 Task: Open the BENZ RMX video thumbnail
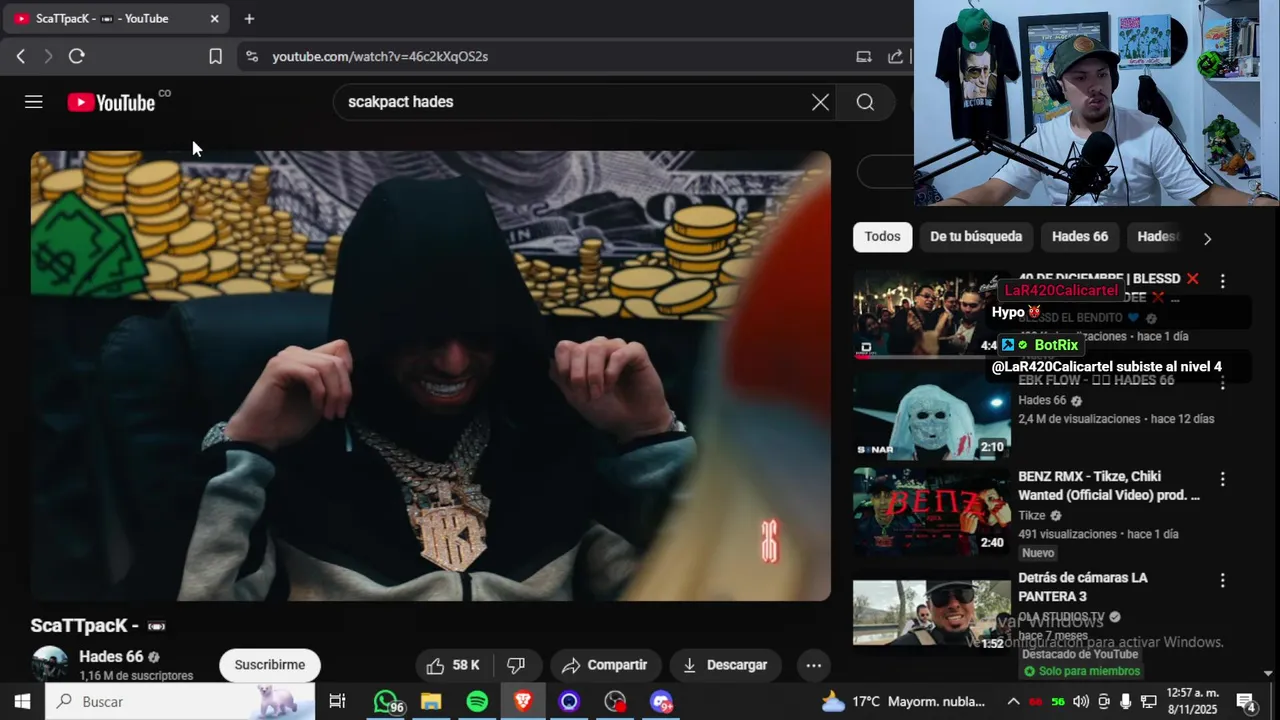pos(931,513)
